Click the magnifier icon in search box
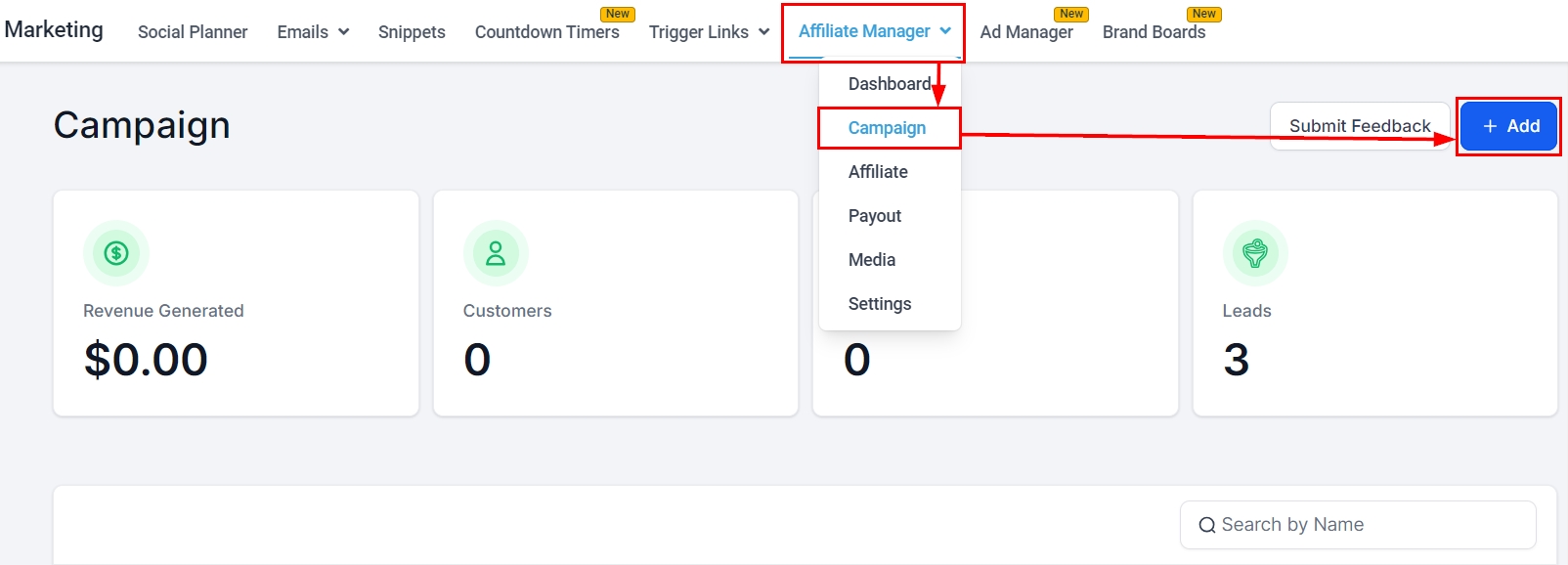1568x565 pixels. (x=1207, y=525)
